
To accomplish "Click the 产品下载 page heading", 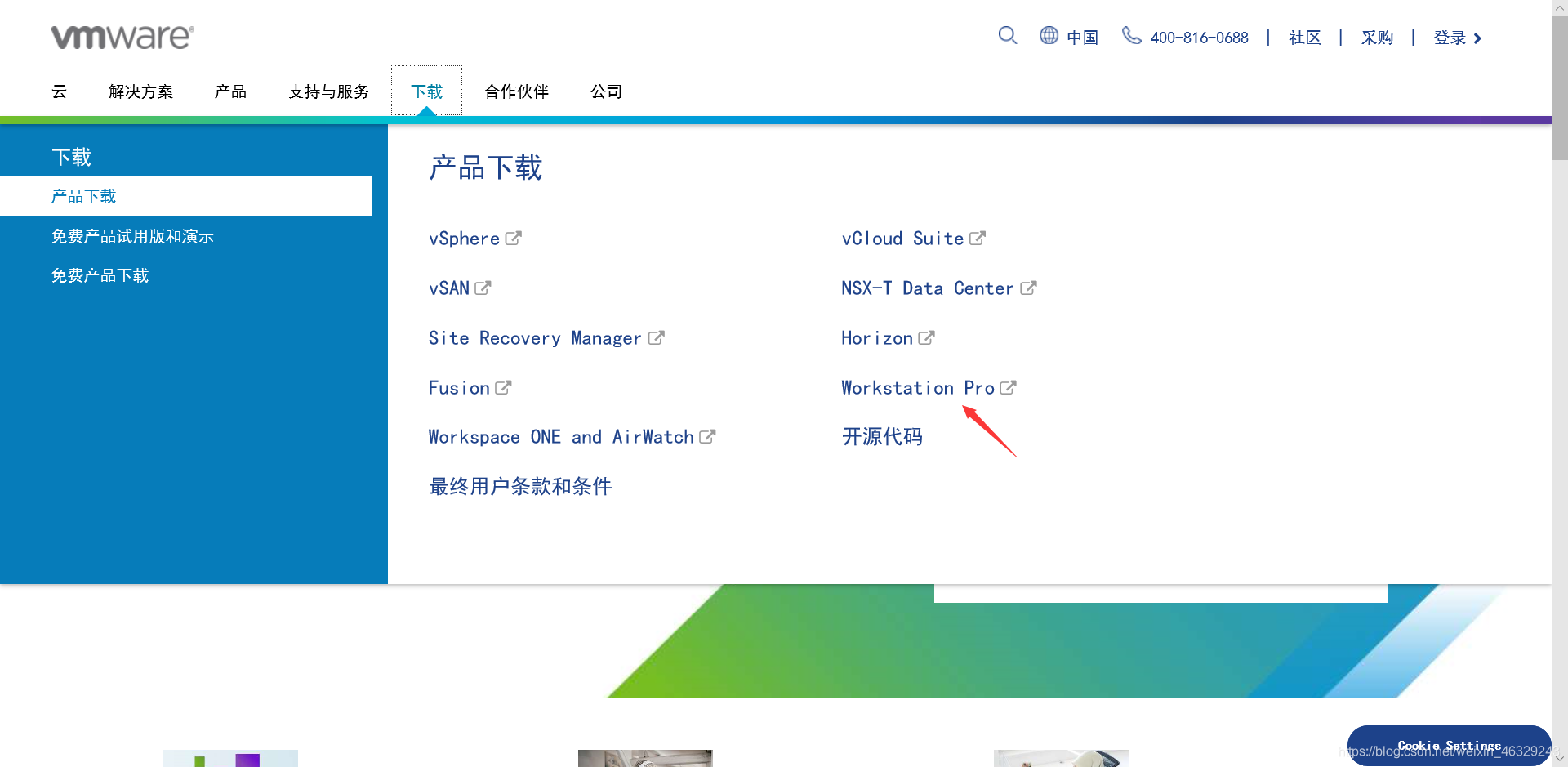I will click(485, 167).
